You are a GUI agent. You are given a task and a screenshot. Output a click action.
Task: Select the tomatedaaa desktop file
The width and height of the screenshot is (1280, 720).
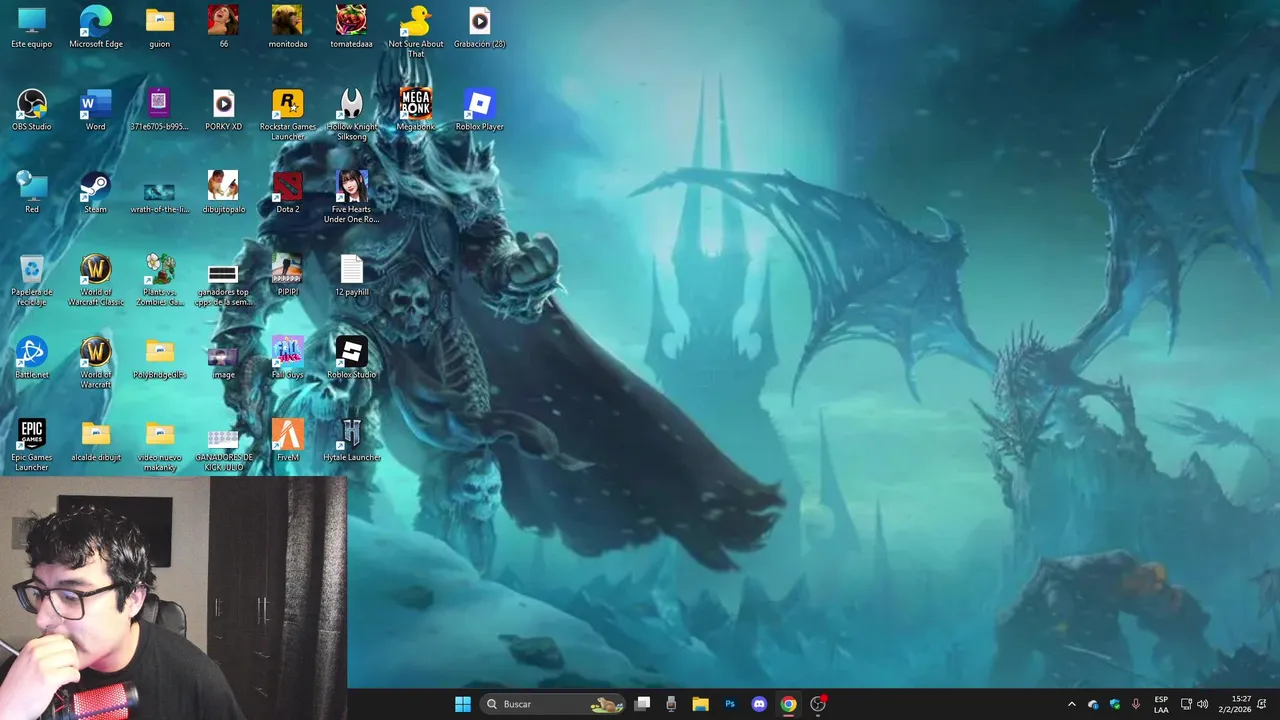[351, 27]
